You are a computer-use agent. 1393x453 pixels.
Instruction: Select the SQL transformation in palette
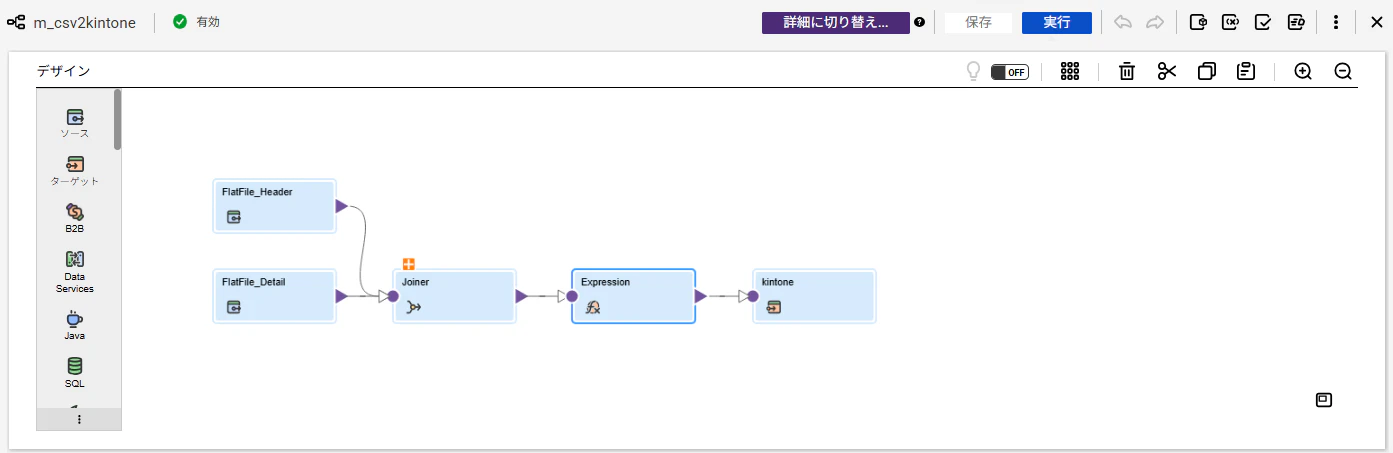[x=75, y=373]
